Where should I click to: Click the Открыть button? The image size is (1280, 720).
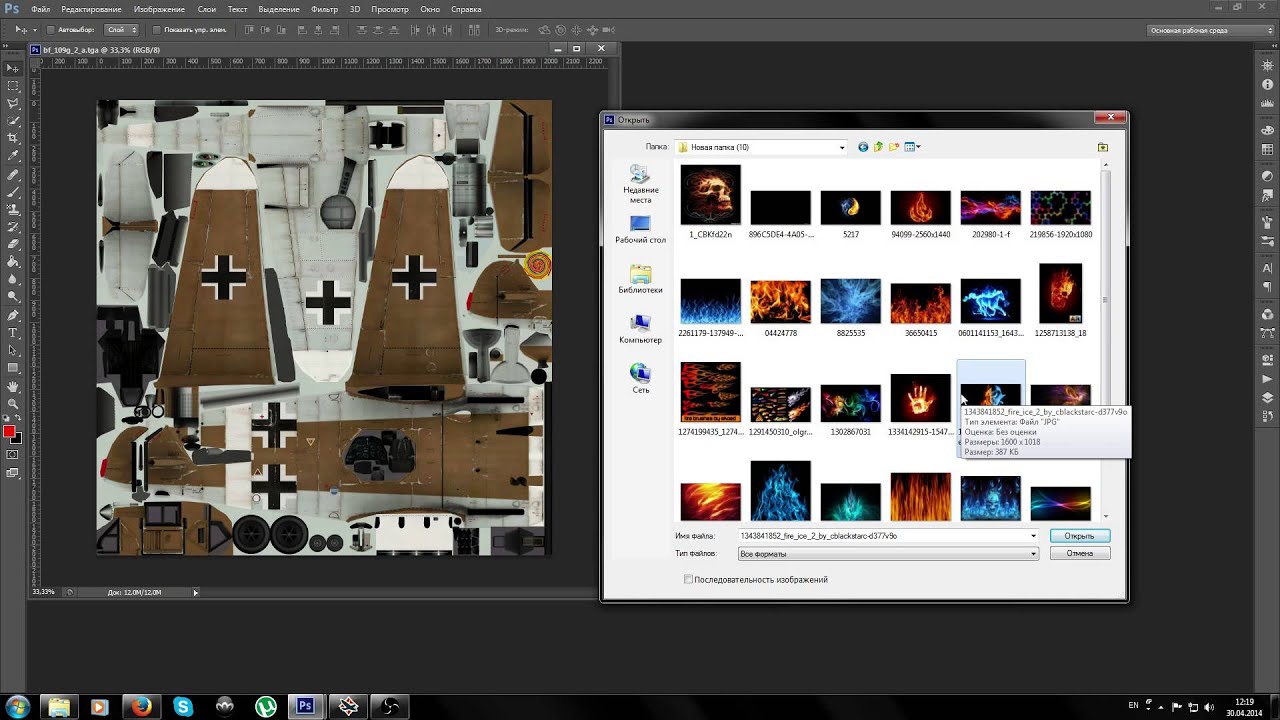click(1079, 536)
